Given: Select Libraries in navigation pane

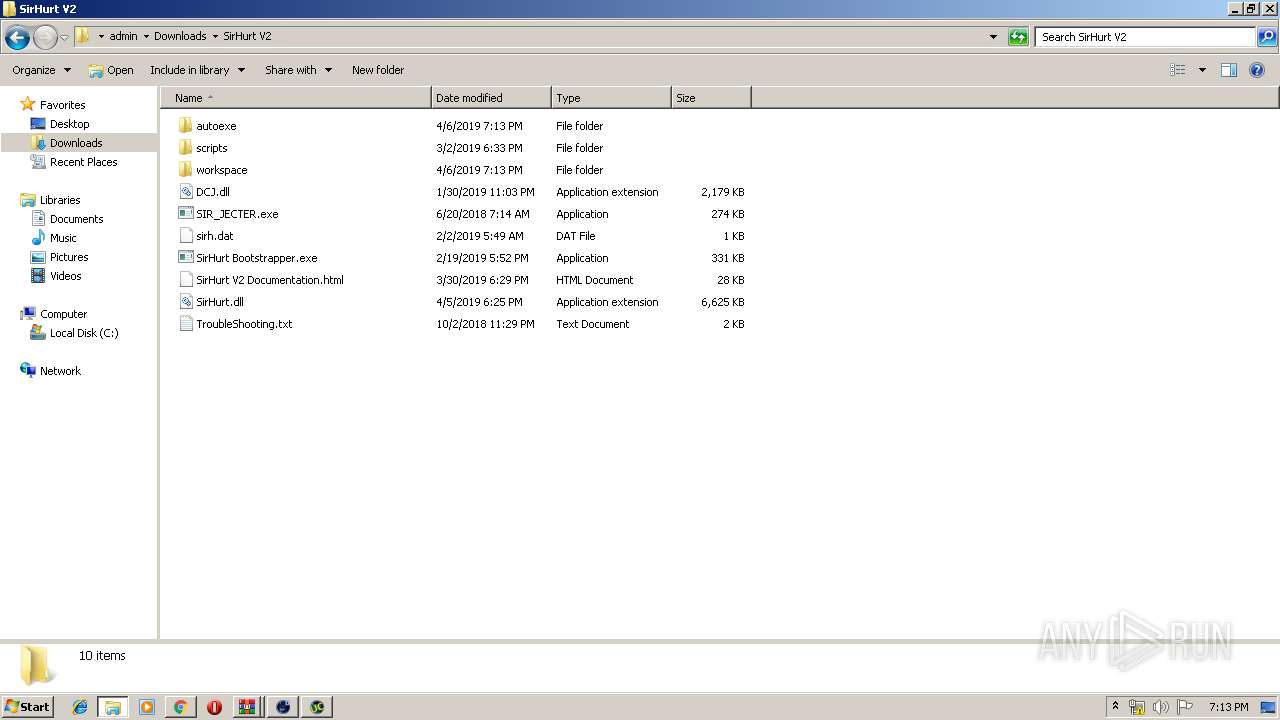Looking at the screenshot, I should pyautogui.click(x=60, y=200).
